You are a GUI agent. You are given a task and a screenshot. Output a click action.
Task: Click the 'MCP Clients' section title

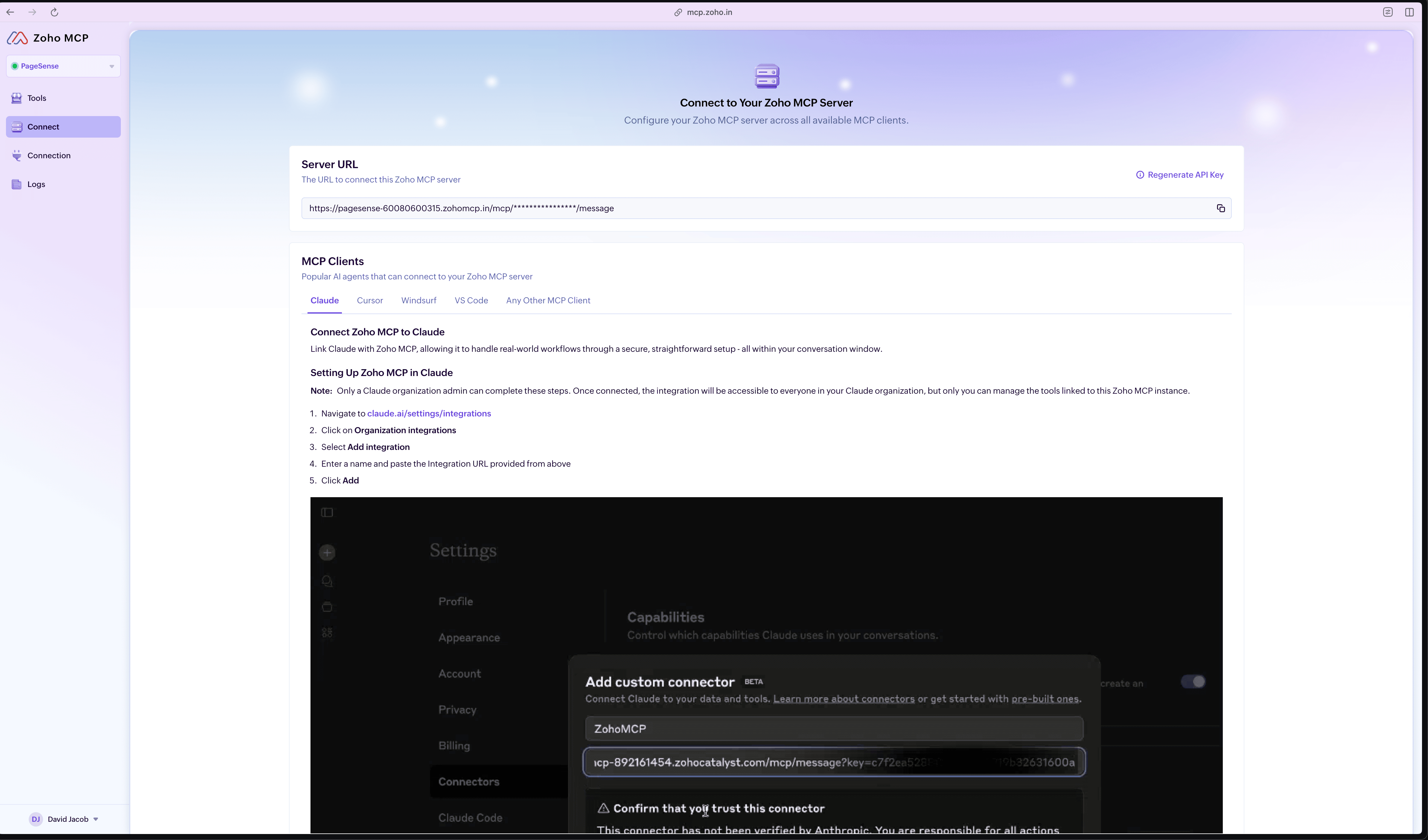pos(333,261)
